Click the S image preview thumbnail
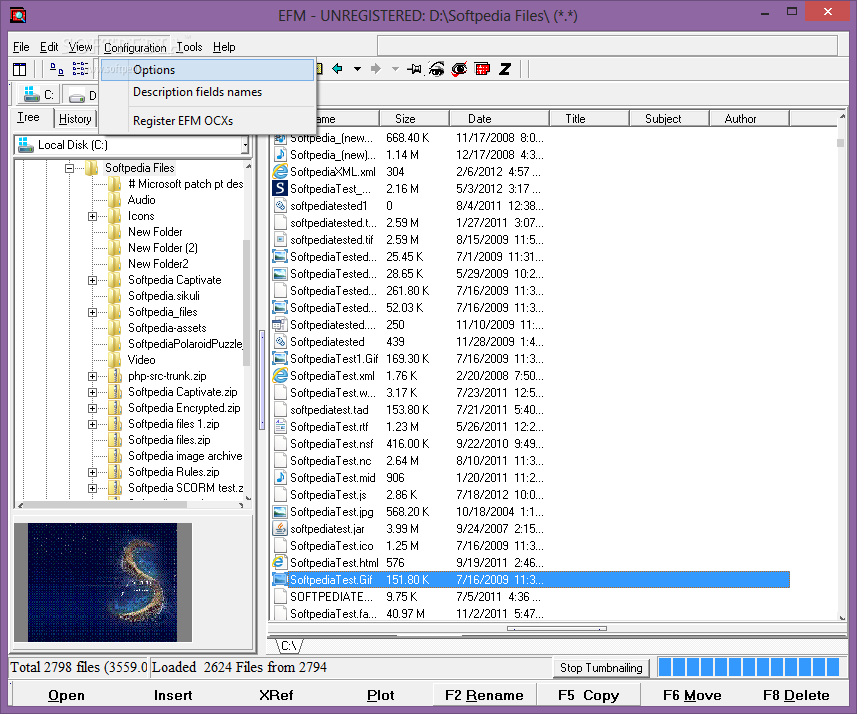Screen dimensions: 857x714 click(x=103, y=582)
